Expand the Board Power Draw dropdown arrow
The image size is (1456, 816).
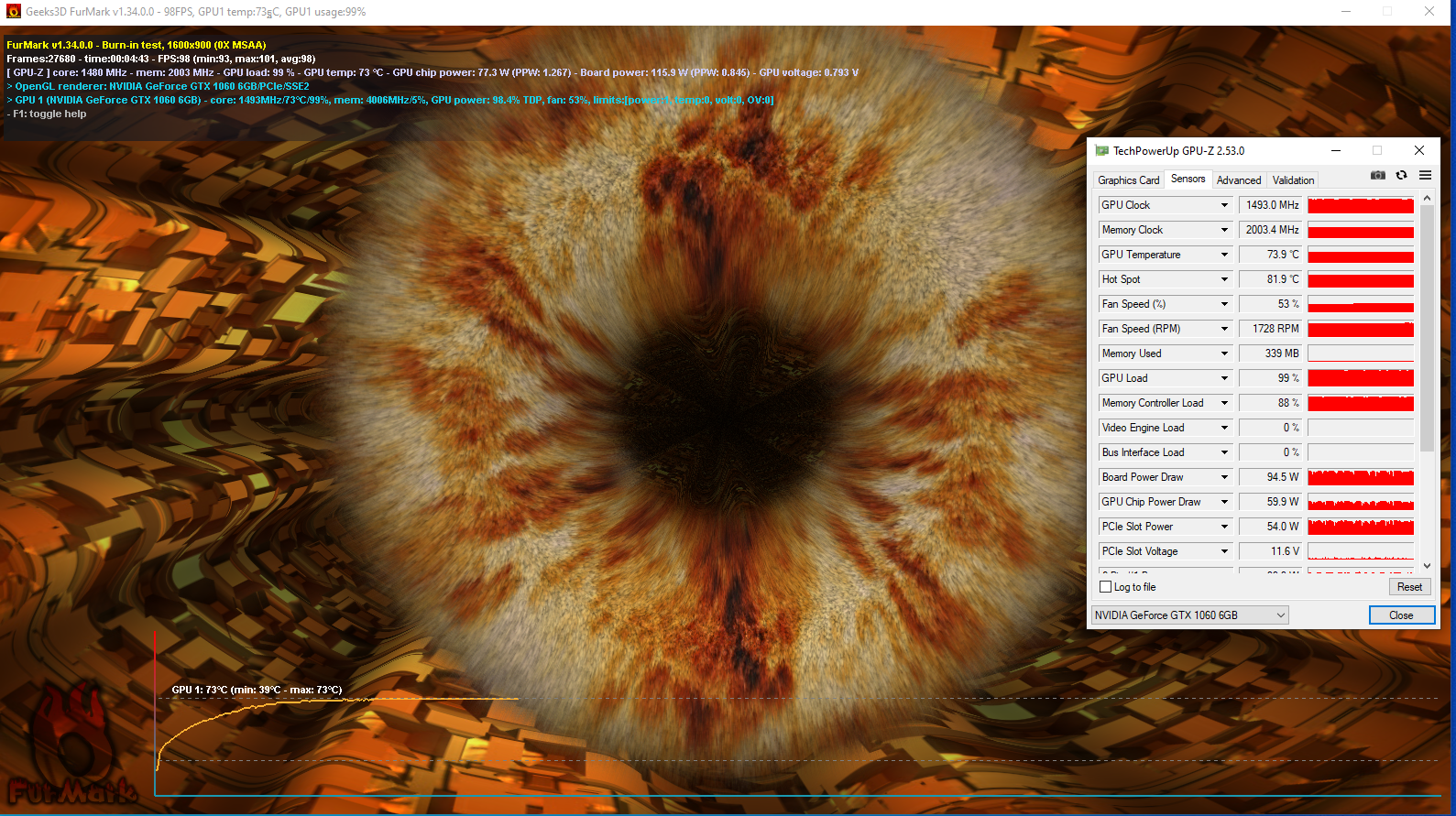pos(1224,477)
